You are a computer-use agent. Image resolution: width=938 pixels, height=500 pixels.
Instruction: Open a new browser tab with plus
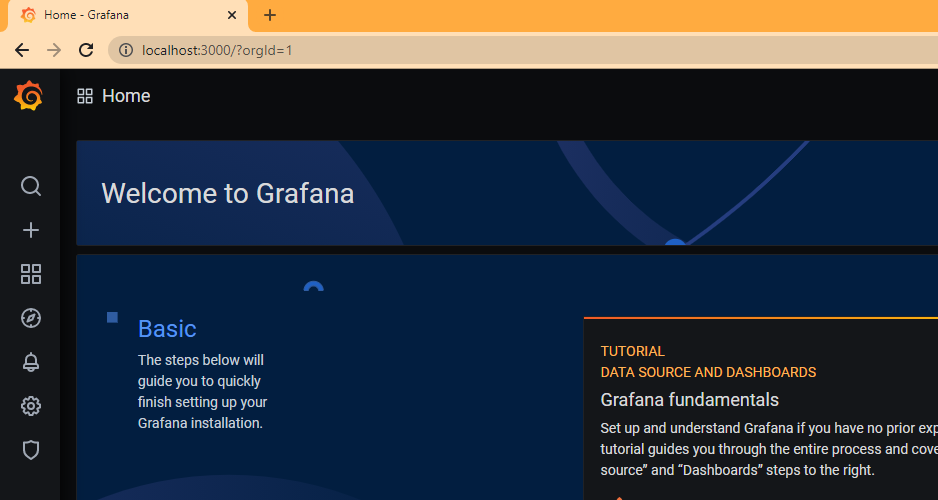(270, 15)
